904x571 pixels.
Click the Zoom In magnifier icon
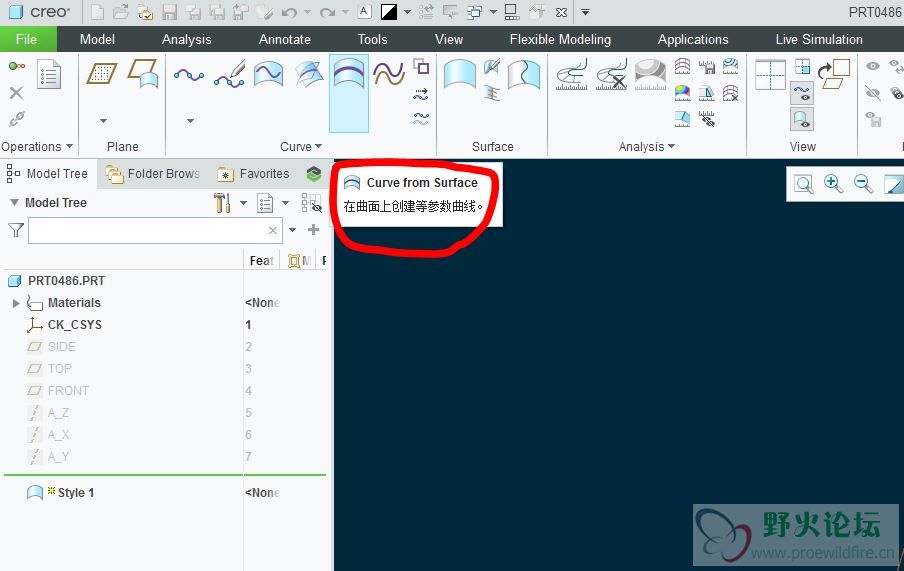click(834, 184)
